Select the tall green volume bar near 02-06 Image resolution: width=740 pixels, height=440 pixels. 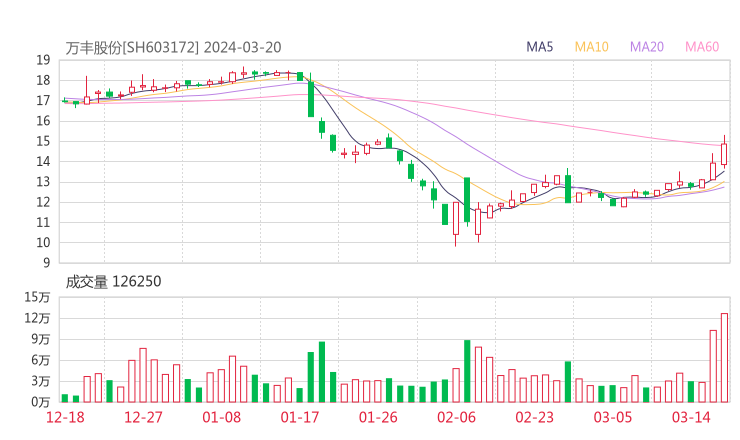coord(467,371)
